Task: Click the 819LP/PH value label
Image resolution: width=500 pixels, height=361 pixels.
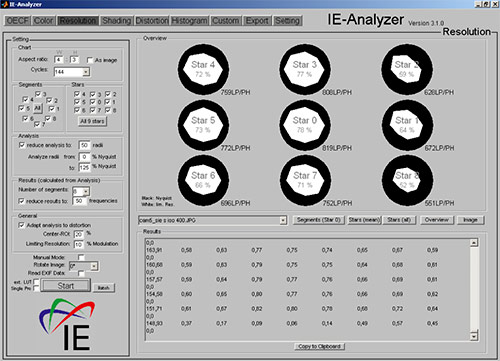Action: tap(337, 148)
